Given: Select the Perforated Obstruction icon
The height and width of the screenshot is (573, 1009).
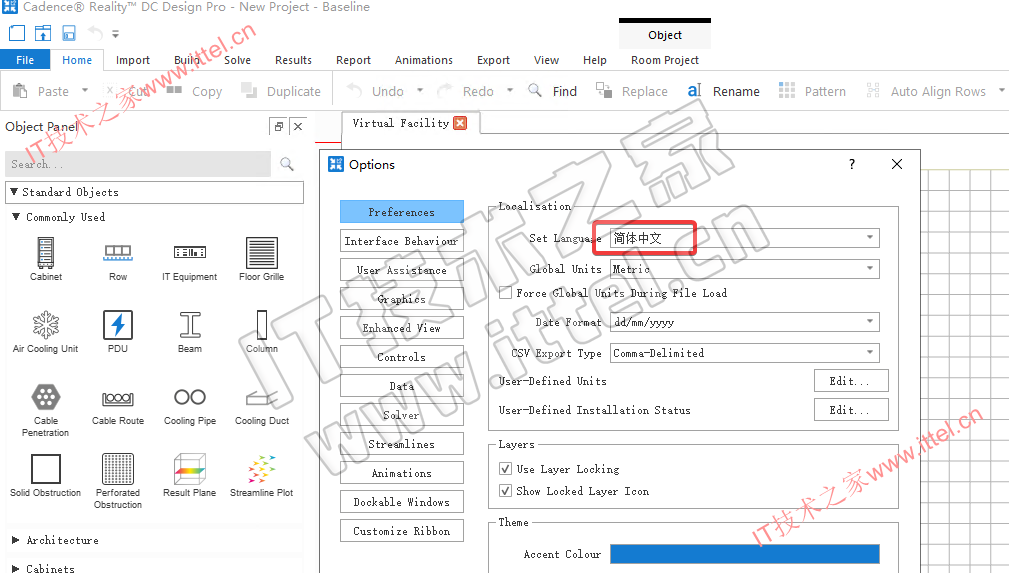Looking at the screenshot, I should 118,469.
